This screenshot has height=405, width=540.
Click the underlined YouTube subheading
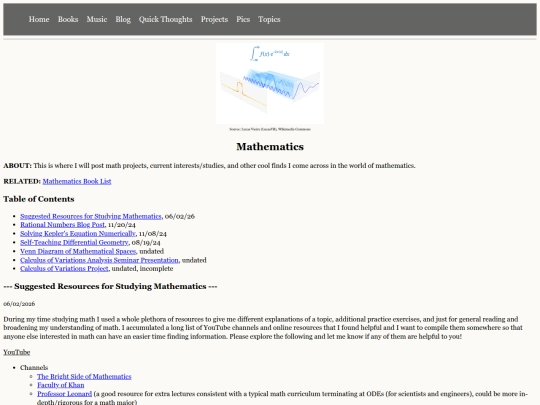pyautogui.click(x=17, y=352)
